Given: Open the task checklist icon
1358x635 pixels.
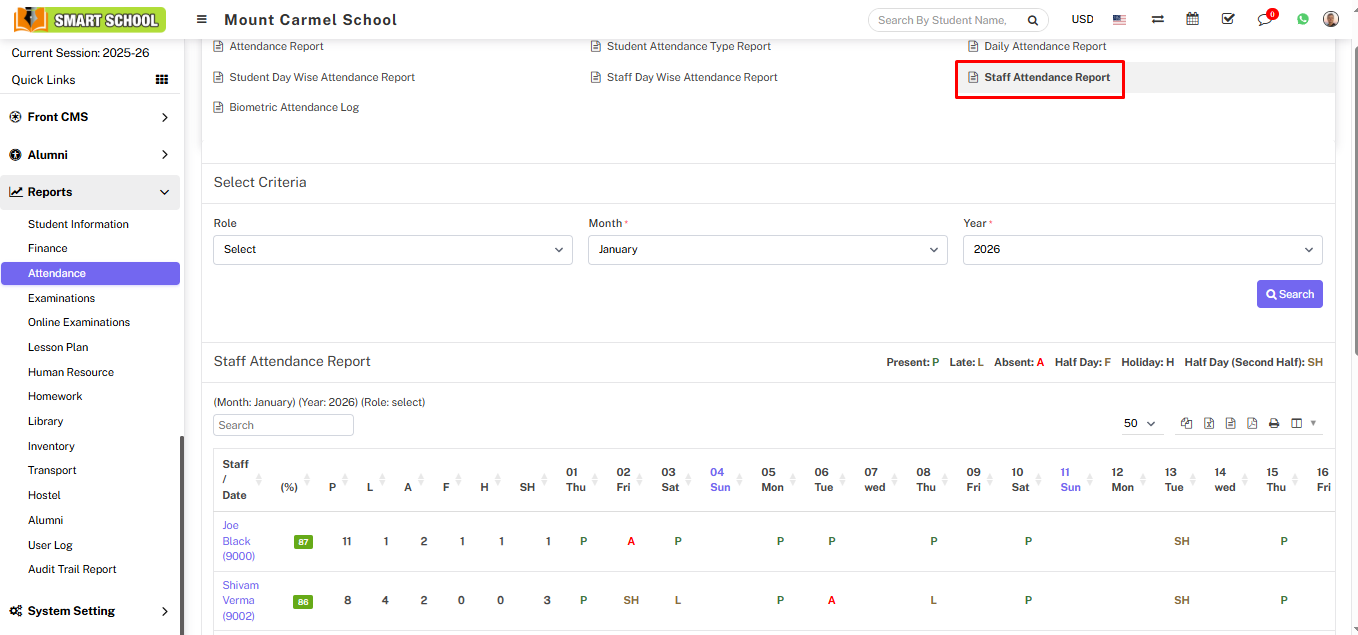Looking at the screenshot, I should [x=1228, y=19].
